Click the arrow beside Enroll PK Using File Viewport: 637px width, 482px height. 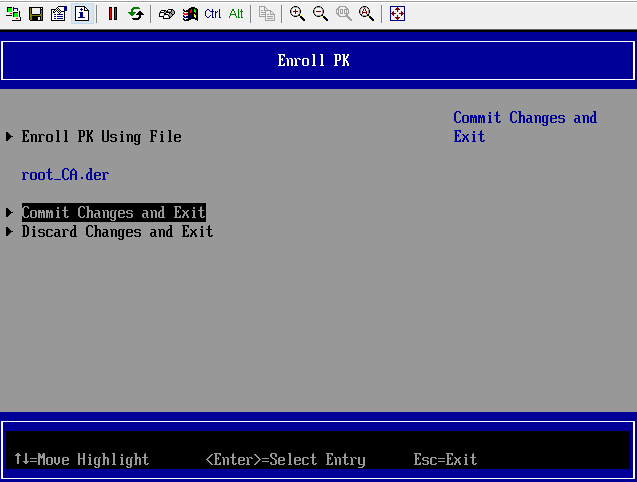pos(10,136)
